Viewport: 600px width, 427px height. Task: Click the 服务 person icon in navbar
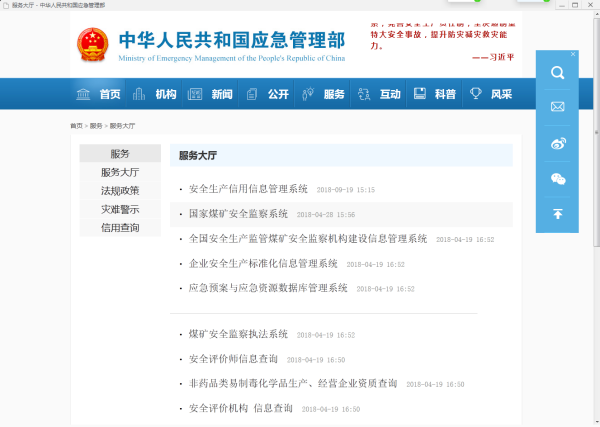point(308,94)
